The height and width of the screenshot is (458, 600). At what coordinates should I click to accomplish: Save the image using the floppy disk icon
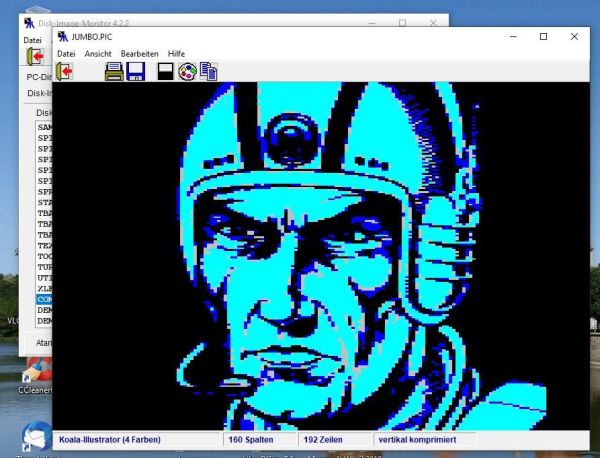click(136, 72)
